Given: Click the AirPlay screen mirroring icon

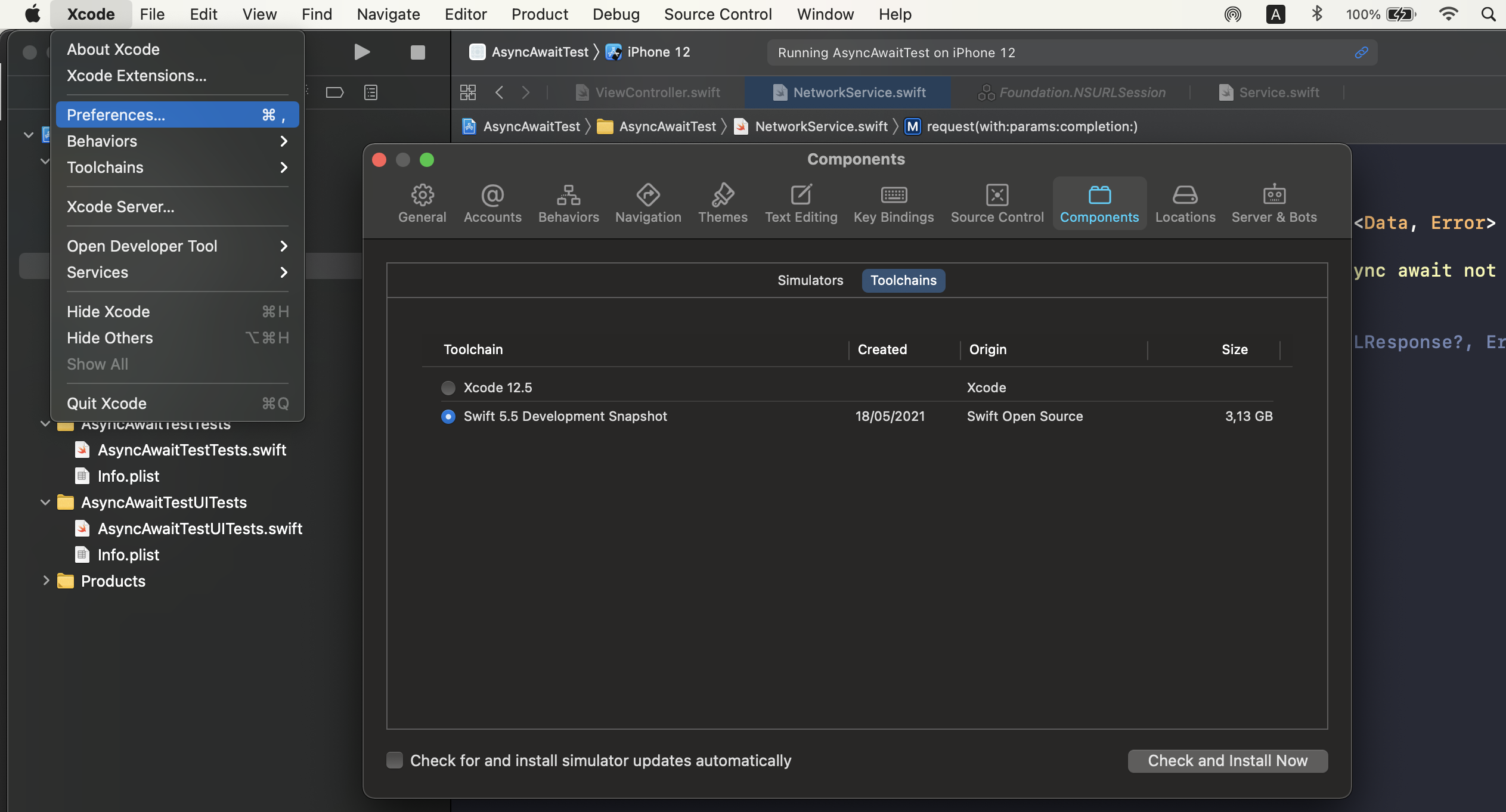Looking at the screenshot, I should 1233,14.
